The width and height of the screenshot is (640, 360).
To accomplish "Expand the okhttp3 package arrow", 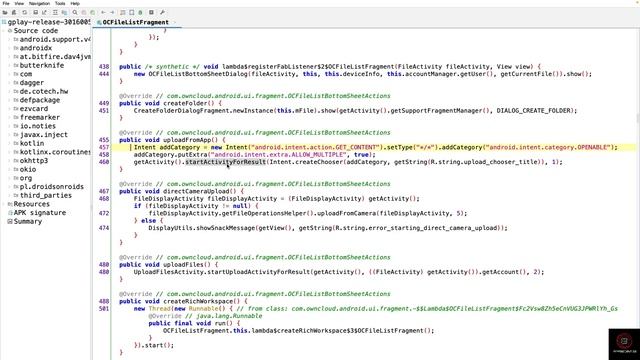I will pos(9,161).
